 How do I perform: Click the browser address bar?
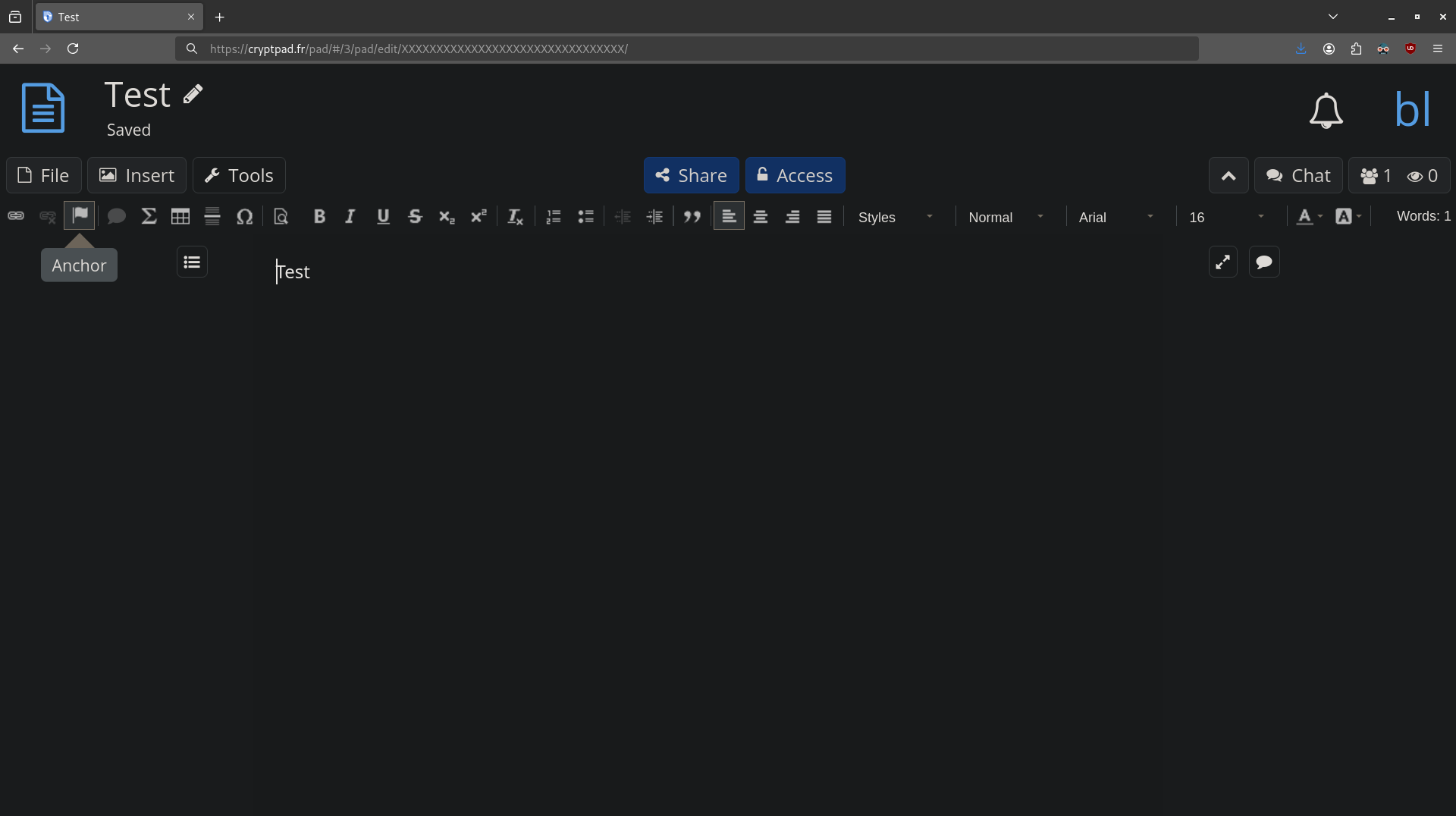pyautogui.click(x=682, y=49)
